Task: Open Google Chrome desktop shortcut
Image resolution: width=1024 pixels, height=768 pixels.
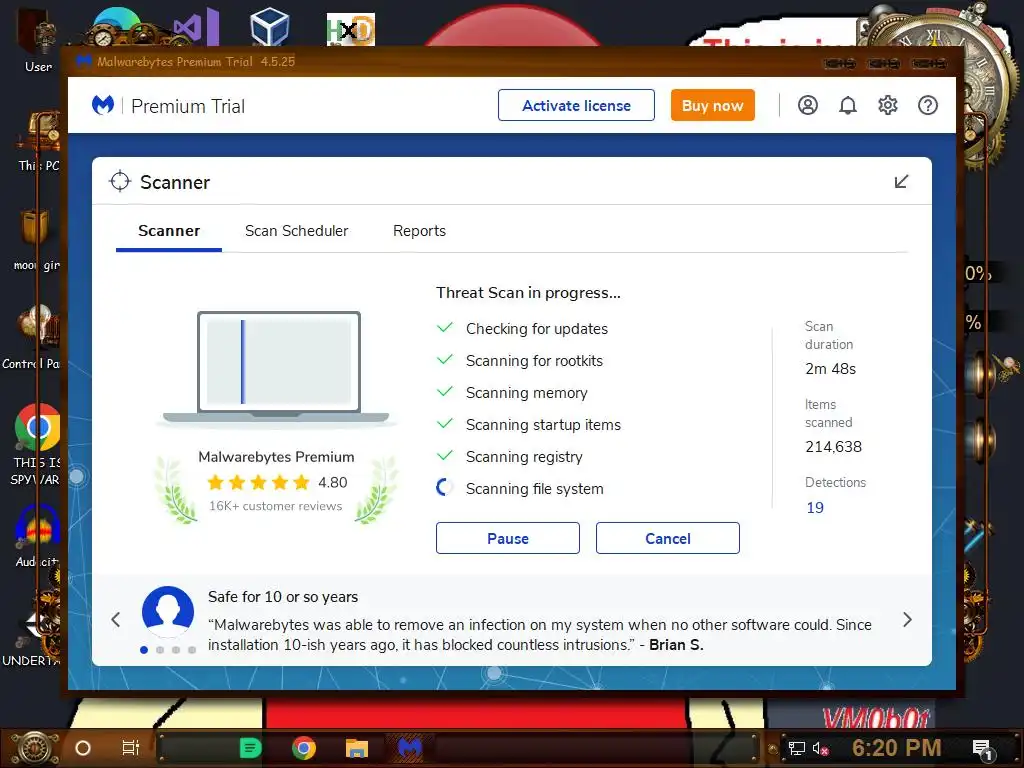Action: pos(37,443)
